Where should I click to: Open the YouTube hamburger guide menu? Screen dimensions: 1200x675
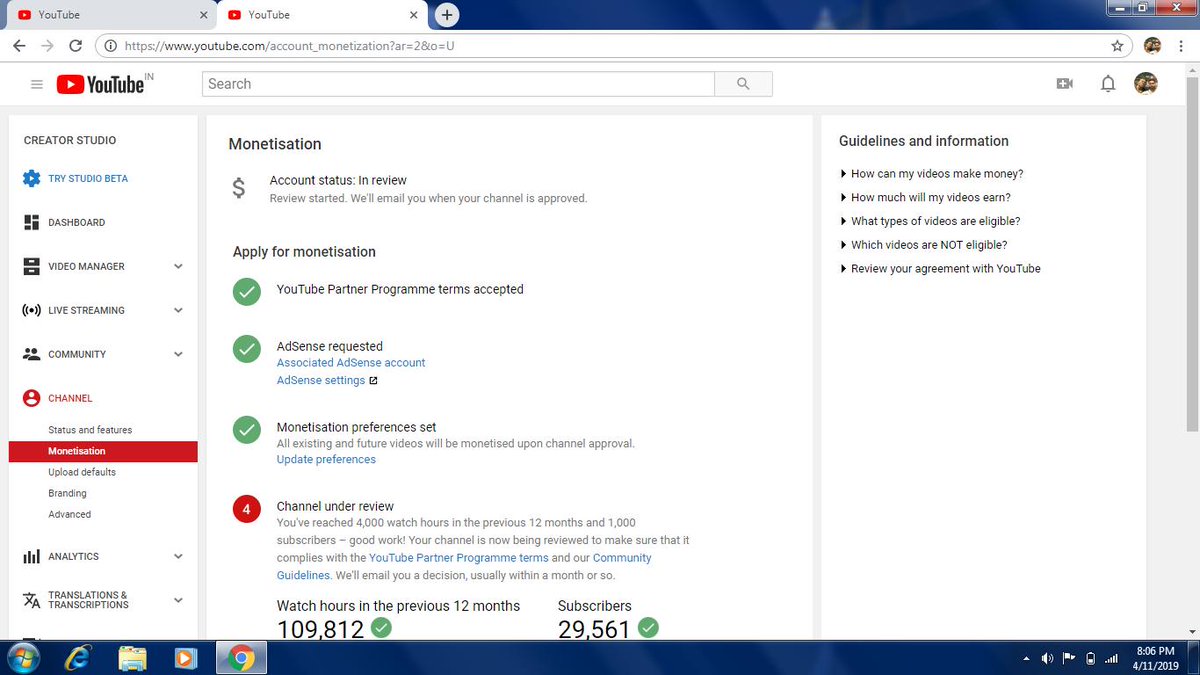pos(37,85)
